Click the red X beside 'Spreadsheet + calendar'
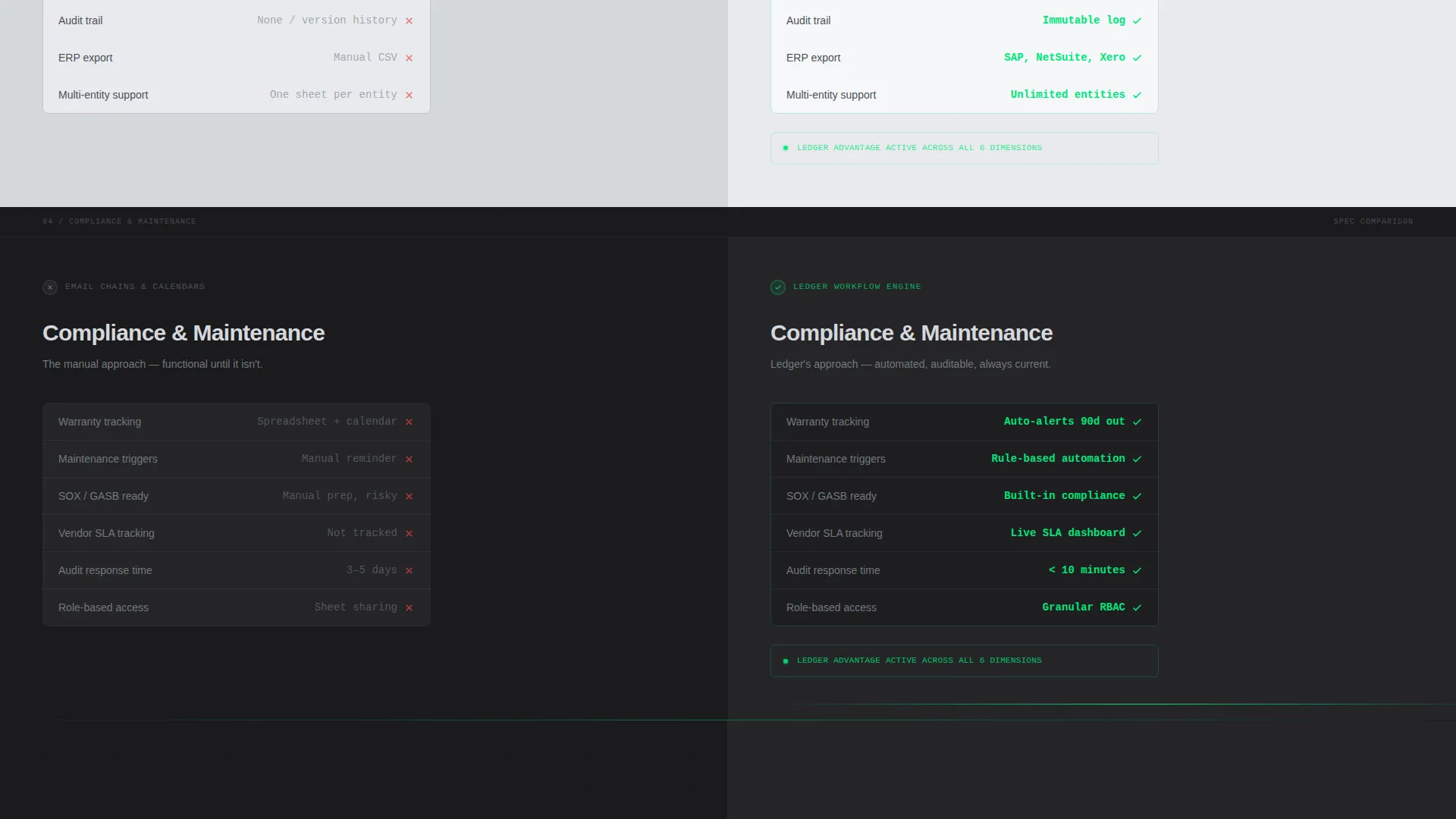 (409, 422)
